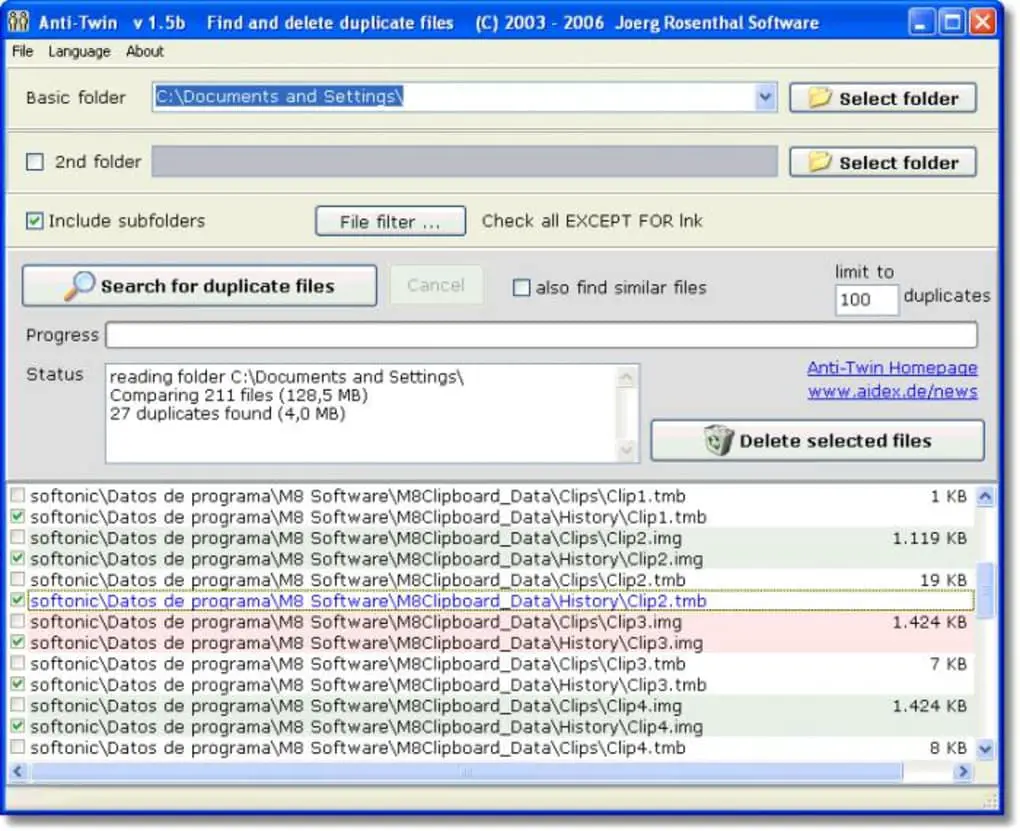Image resolution: width=1020 pixels, height=831 pixels.
Task: Click Select folder button for 2nd folder
Action: click(883, 161)
